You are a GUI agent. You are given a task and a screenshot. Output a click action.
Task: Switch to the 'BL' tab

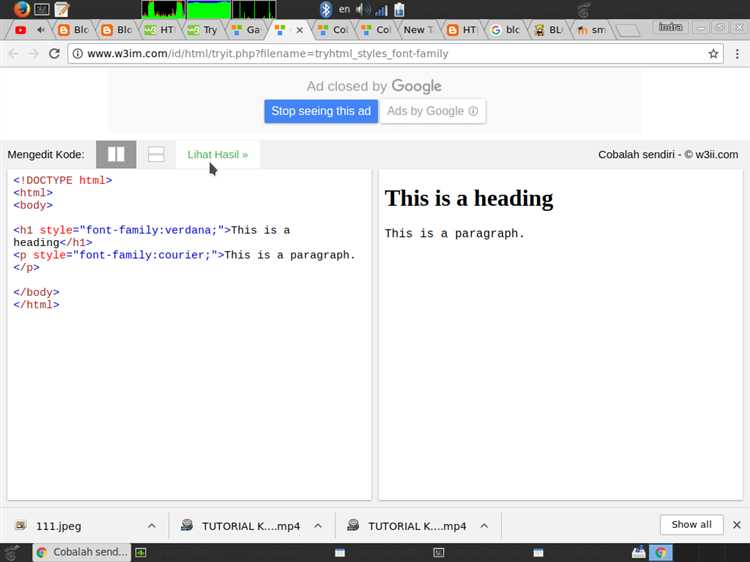click(x=548, y=30)
